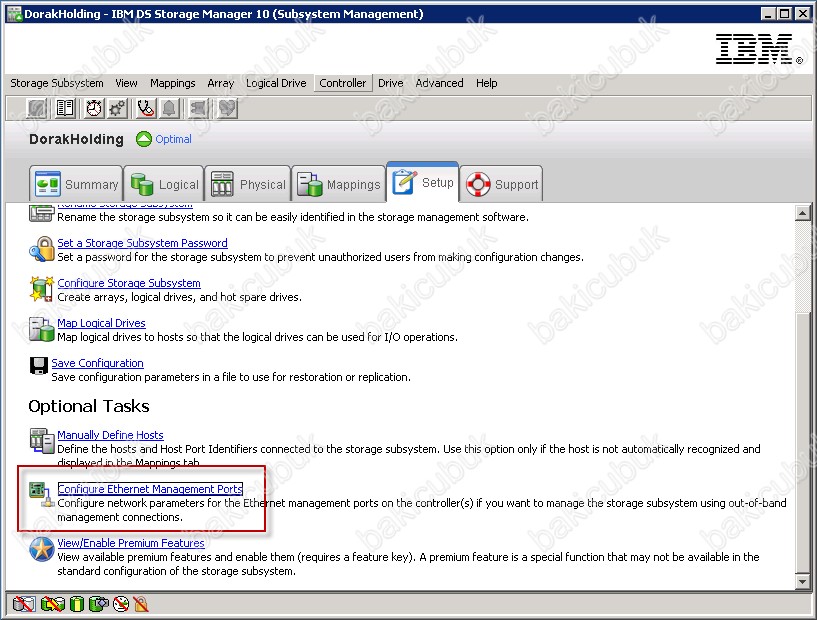817x620 pixels.
Task: Click the floppy disk icon beside Save Configuration
Action: tap(39, 366)
